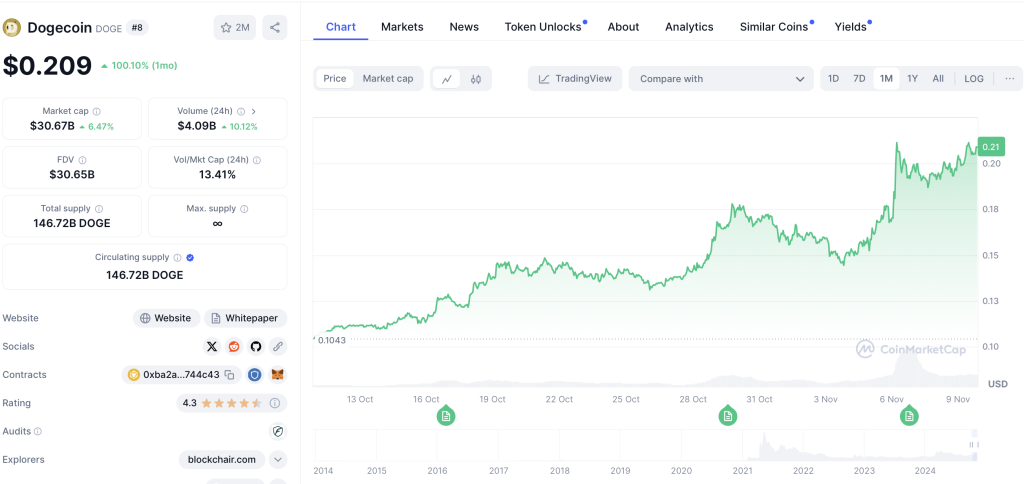
Task: Click the MetaMask fox icon
Action: [x=278, y=375]
